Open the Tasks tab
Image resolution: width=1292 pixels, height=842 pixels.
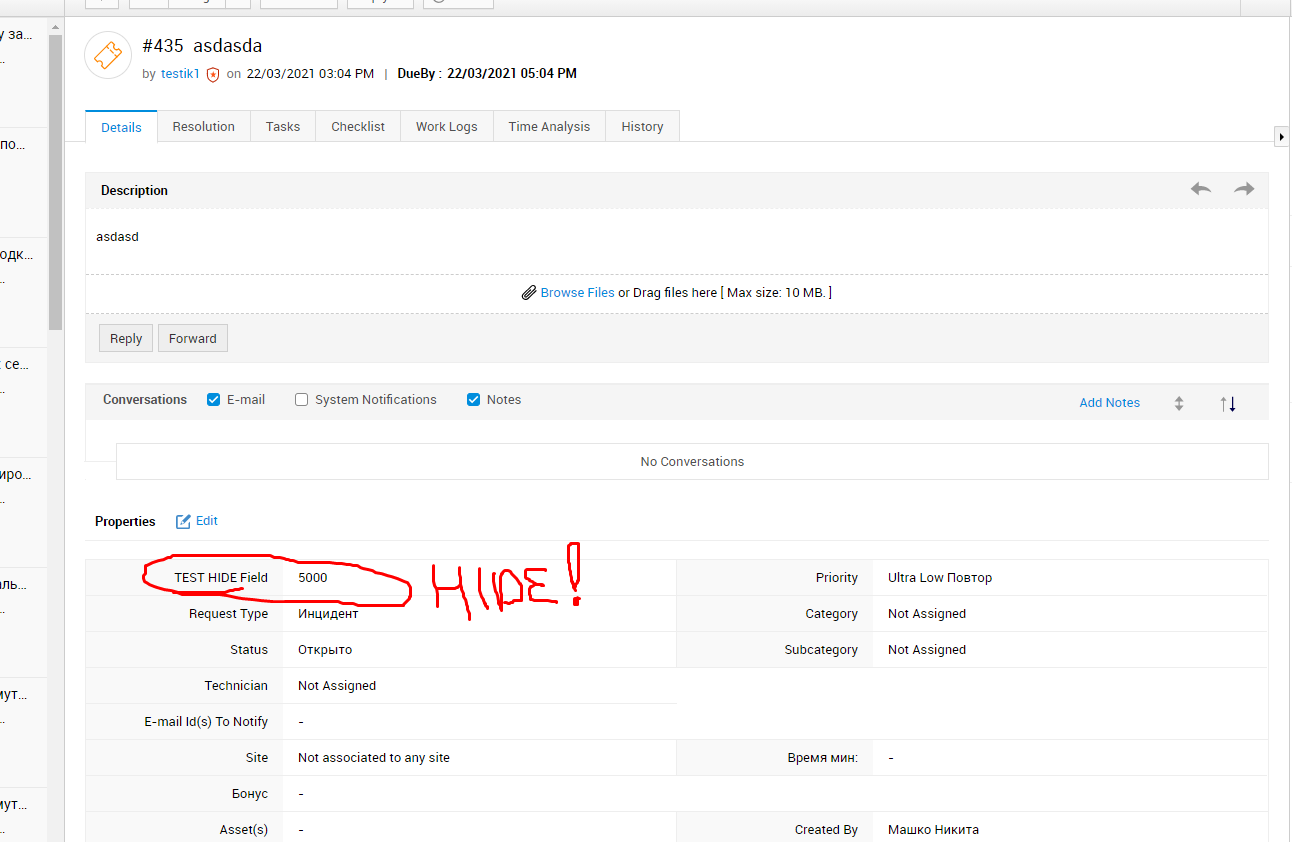[283, 127]
